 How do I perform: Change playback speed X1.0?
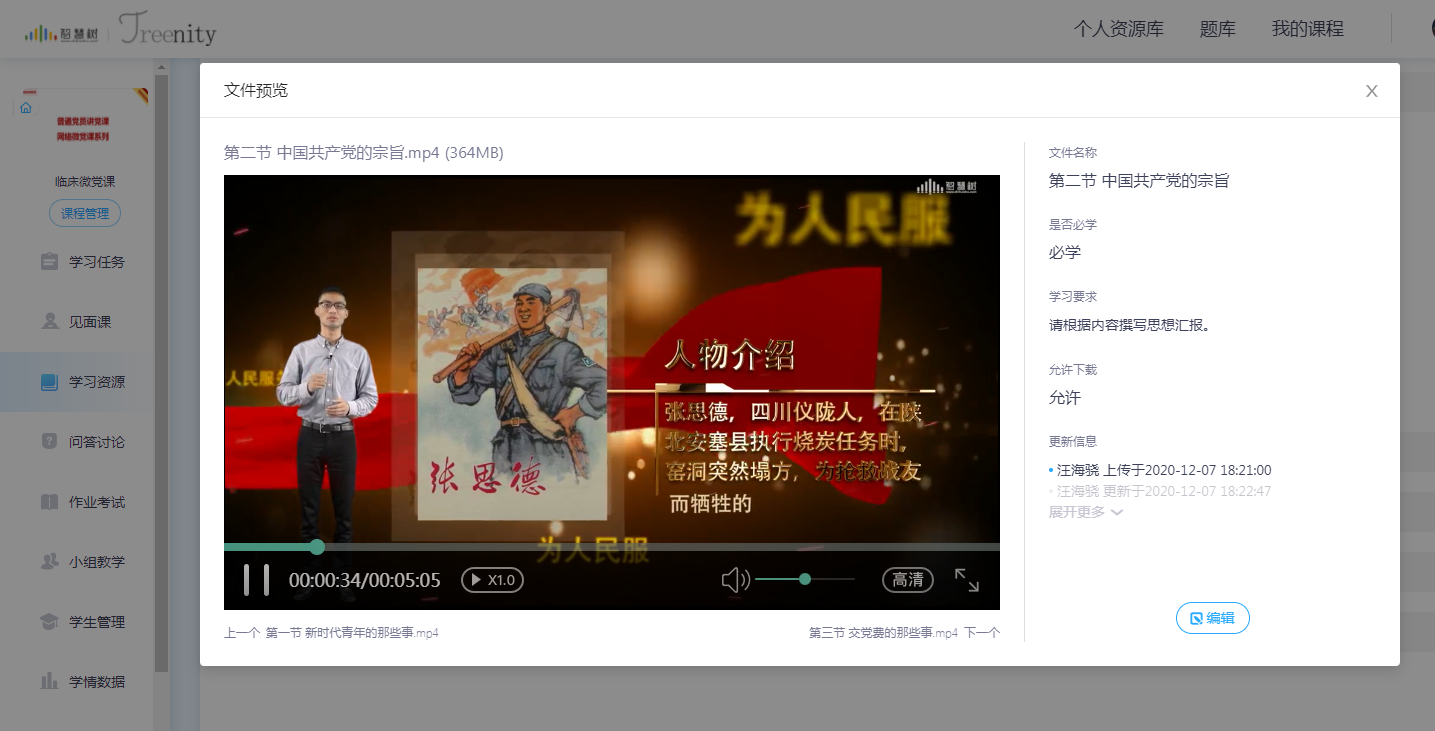coord(492,580)
